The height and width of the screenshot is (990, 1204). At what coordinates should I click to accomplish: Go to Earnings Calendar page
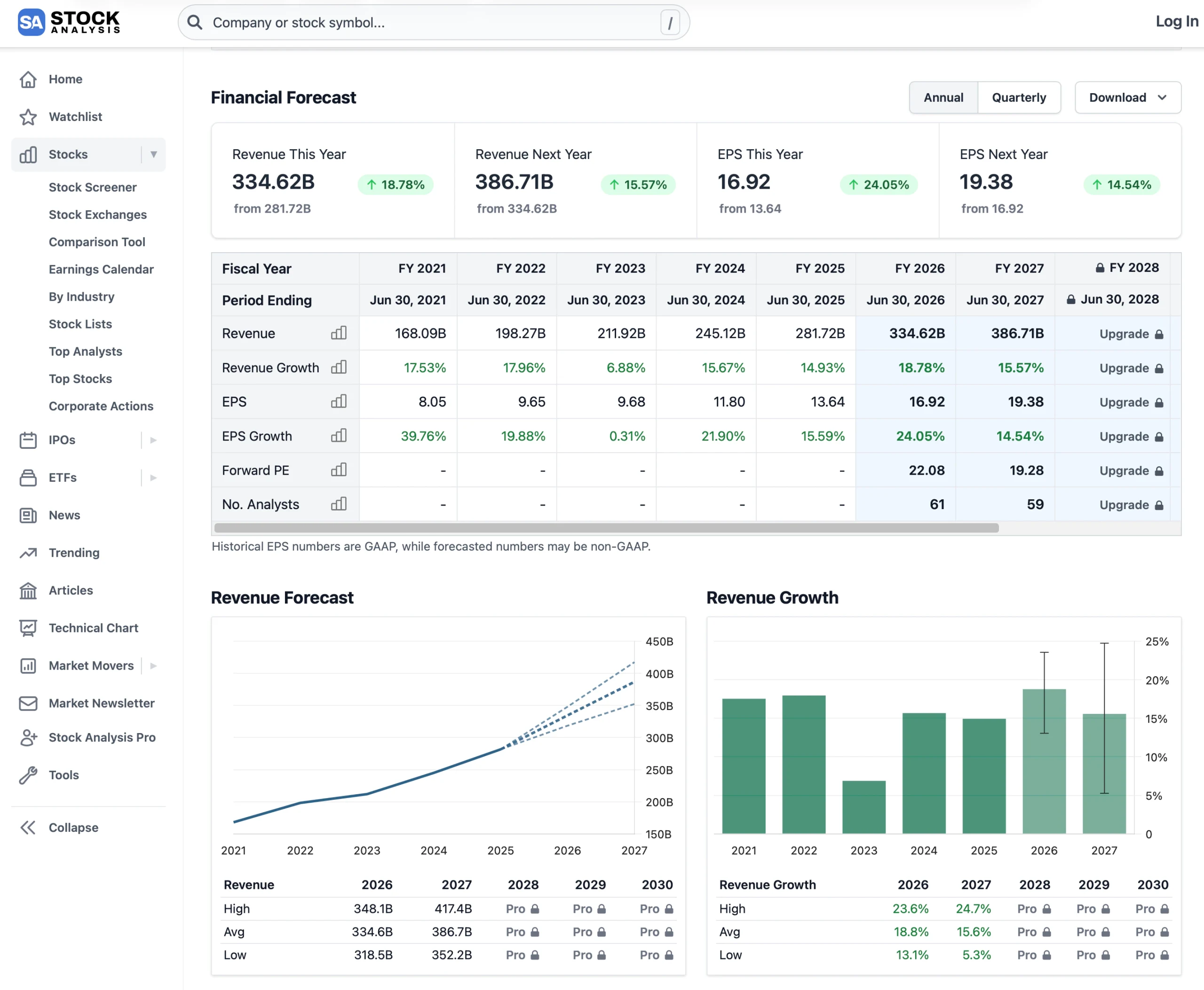[x=101, y=269]
